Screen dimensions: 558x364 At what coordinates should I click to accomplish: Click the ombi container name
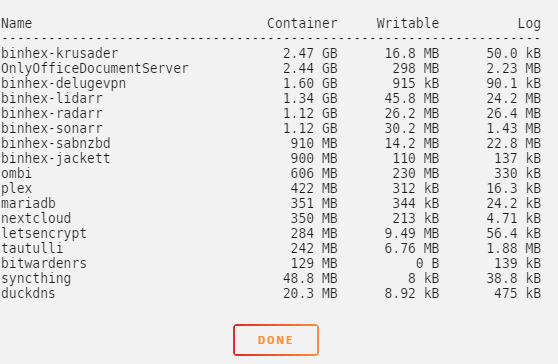click(x=16, y=173)
